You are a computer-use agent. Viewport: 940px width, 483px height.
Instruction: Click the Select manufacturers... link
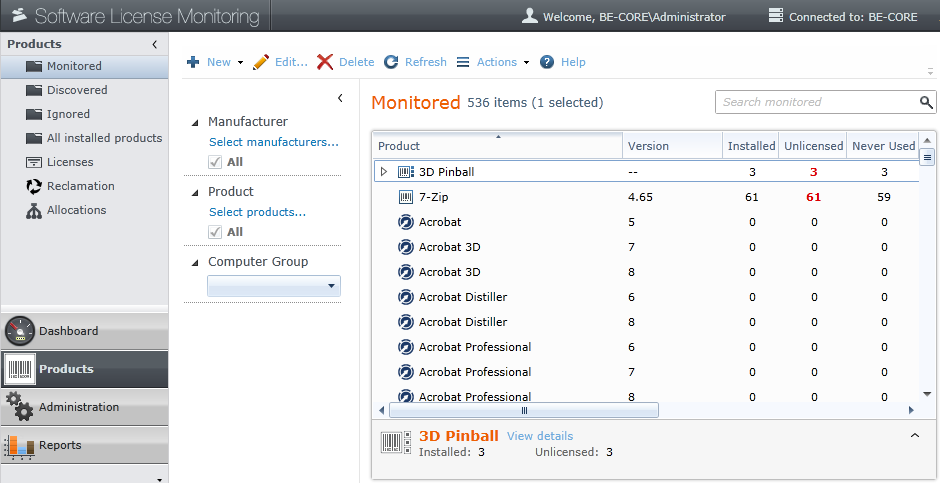274,142
